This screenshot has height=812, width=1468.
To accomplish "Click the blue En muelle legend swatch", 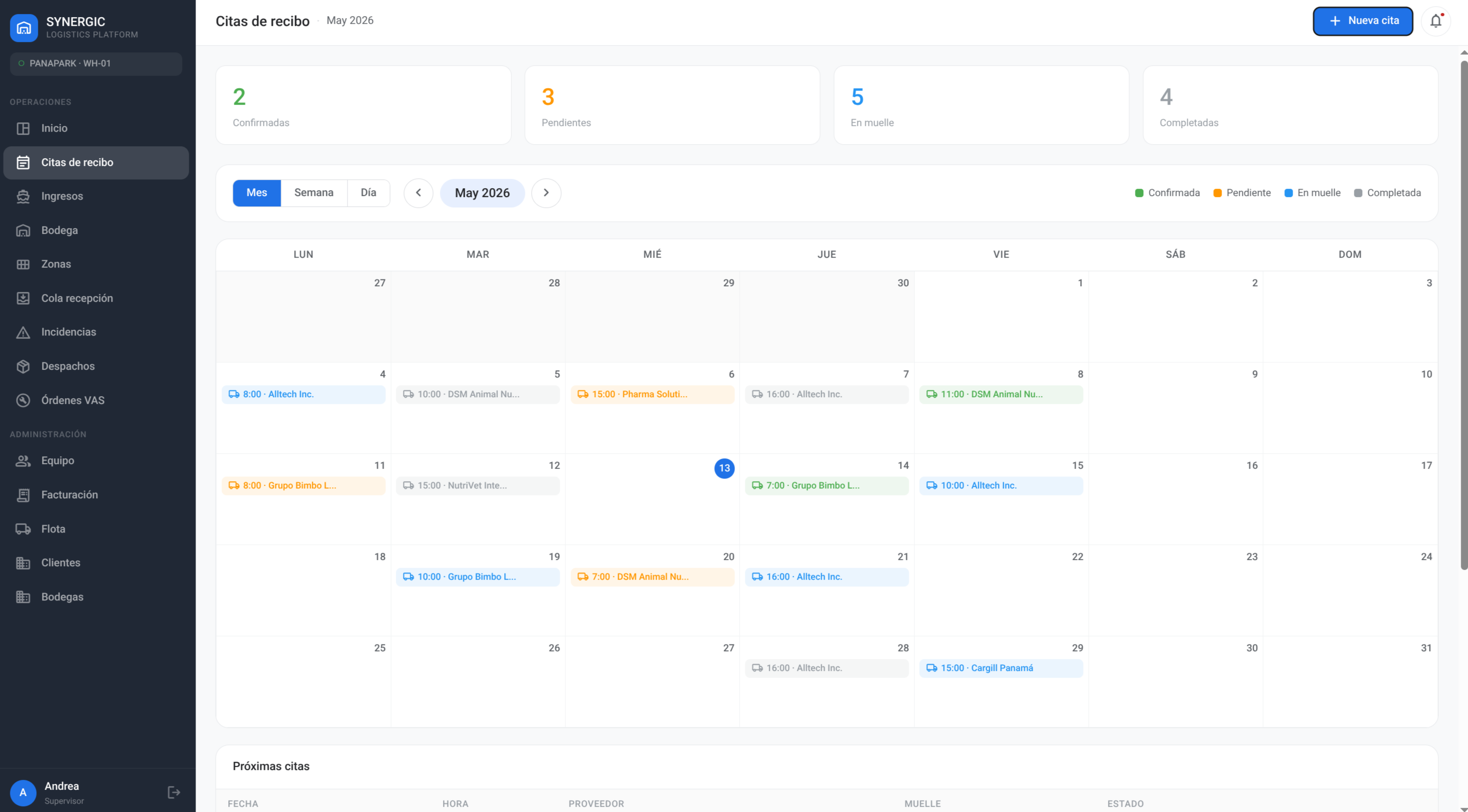I will (1289, 193).
